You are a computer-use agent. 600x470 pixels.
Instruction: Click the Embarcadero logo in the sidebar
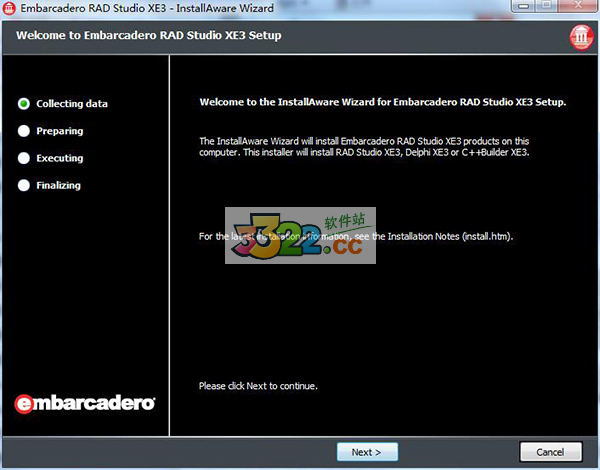click(85, 404)
